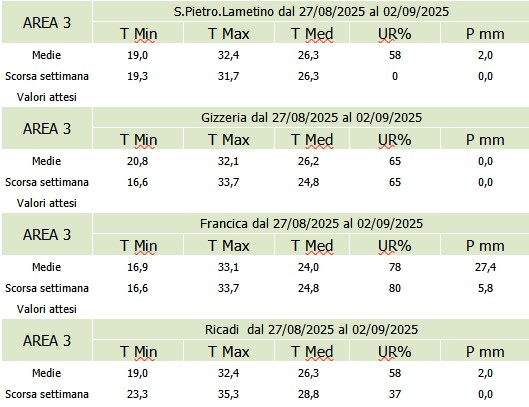Click the Ricadi date range header cell
Viewport: 529px width, 407px height.
pyautogui.click(x=311, y=329)
